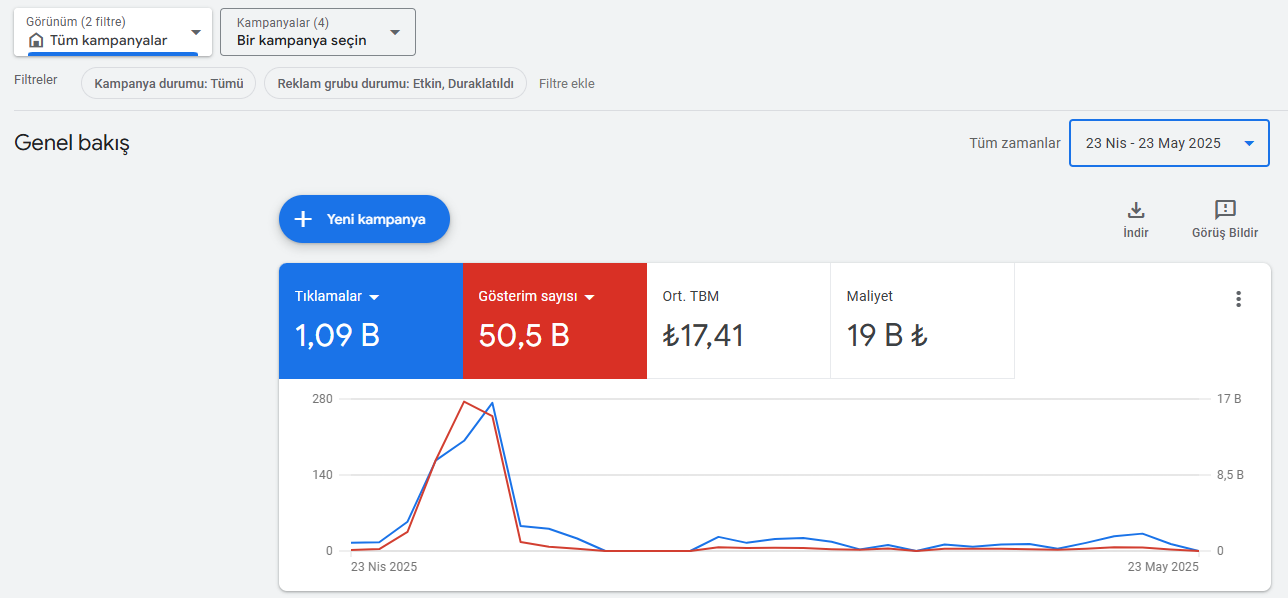Image resolution: width=1288 pixels, height=598 pixels.
Task: Click the 17 B right axis label
Action: tap(1229, 399)
